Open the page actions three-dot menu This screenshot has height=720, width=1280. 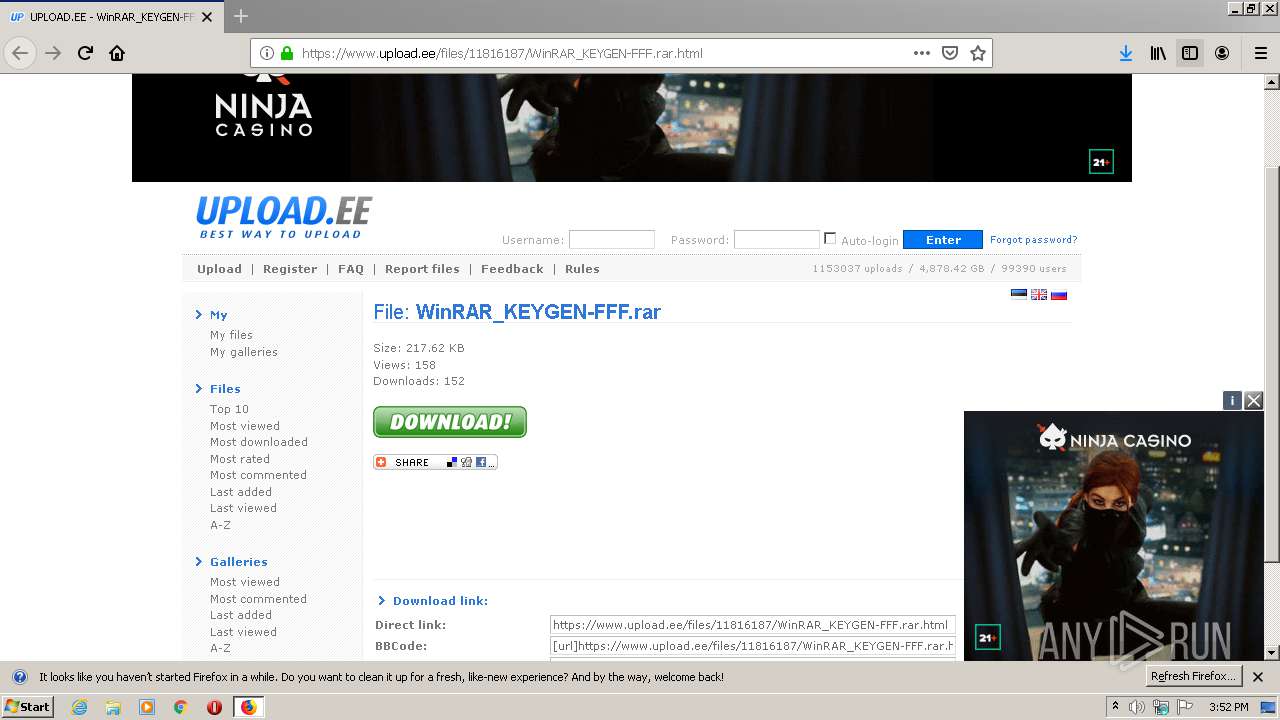[922, 54]
